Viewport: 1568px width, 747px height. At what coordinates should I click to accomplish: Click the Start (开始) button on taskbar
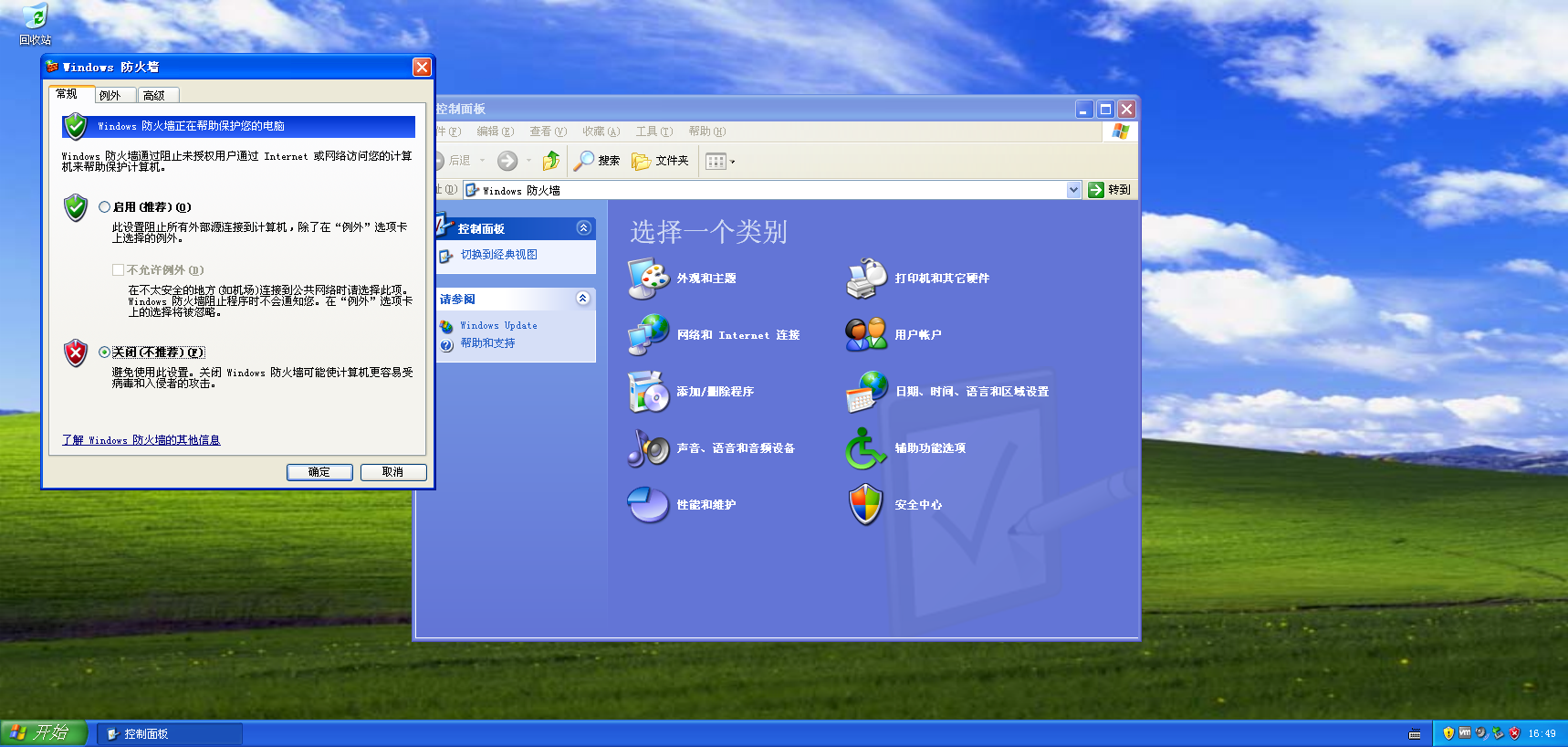coord(43,733)
